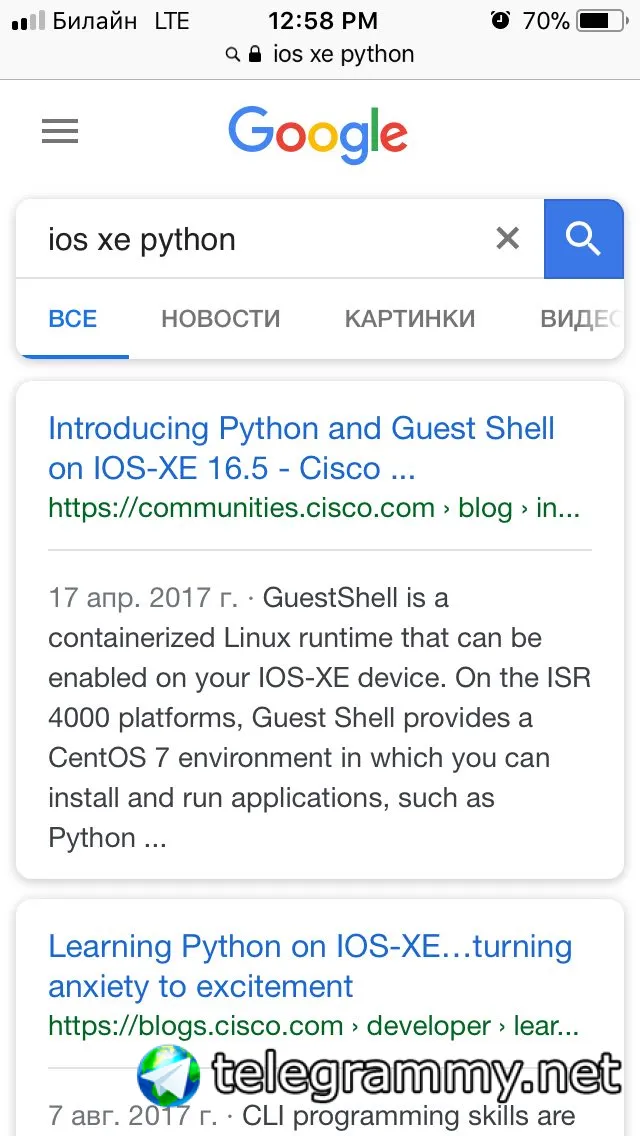
Task: Tap the '12:58 PM' clock
Action: (x=323, y=21)
